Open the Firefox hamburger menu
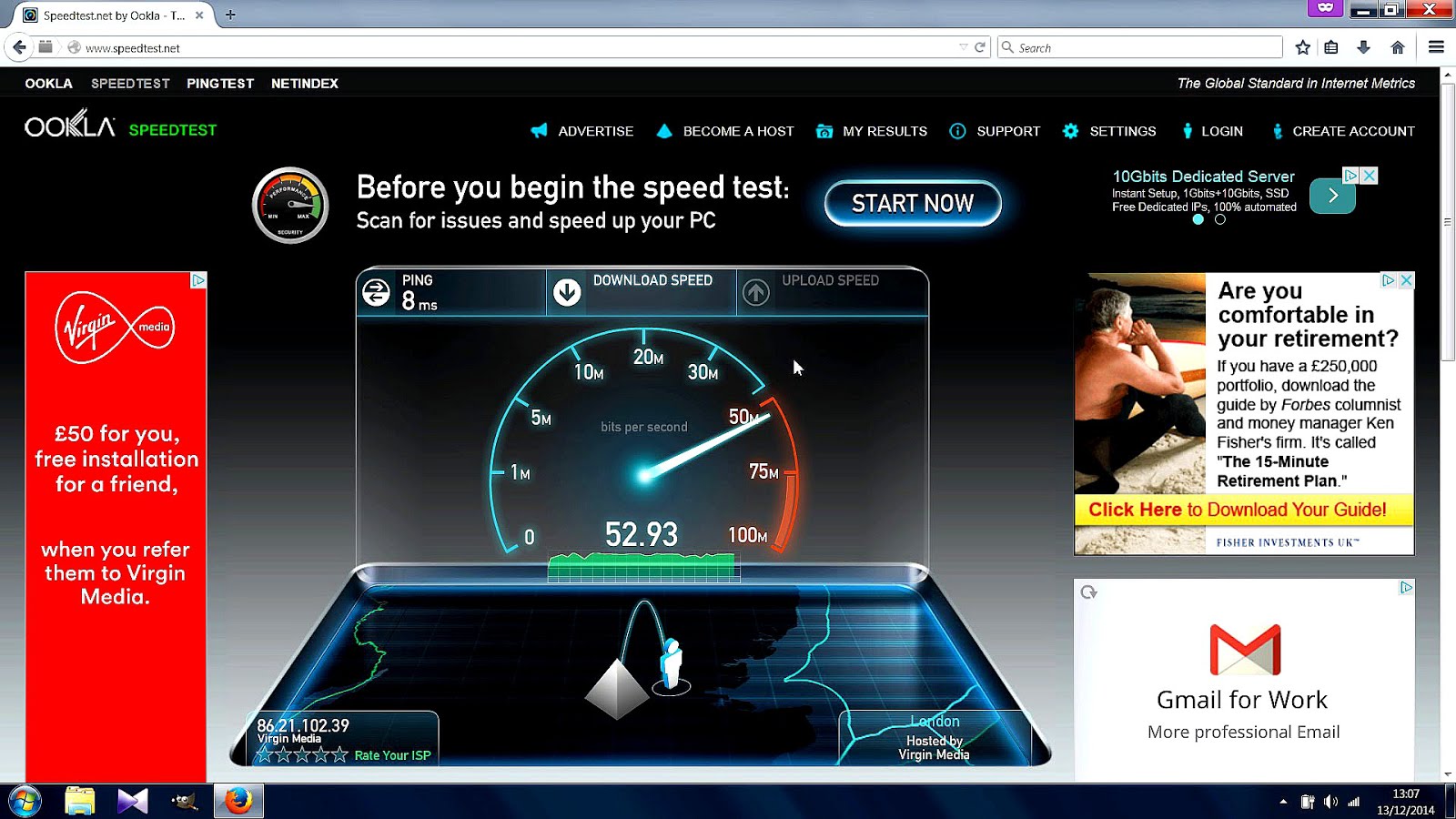This screenshot has height=819, width=1456. [x=1436, y=46]
